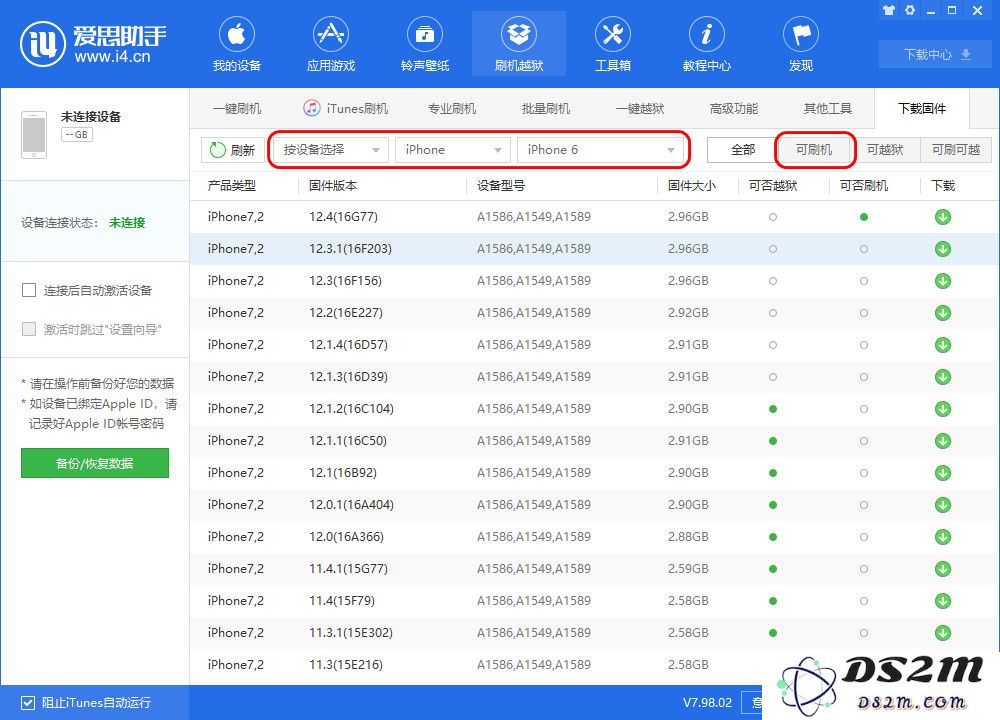The height and width of the screenshot is (720, 1000).
Task: Download the 12.1.3(16D39) firmware
Action: pyautogui.click(x=943, y=377)
